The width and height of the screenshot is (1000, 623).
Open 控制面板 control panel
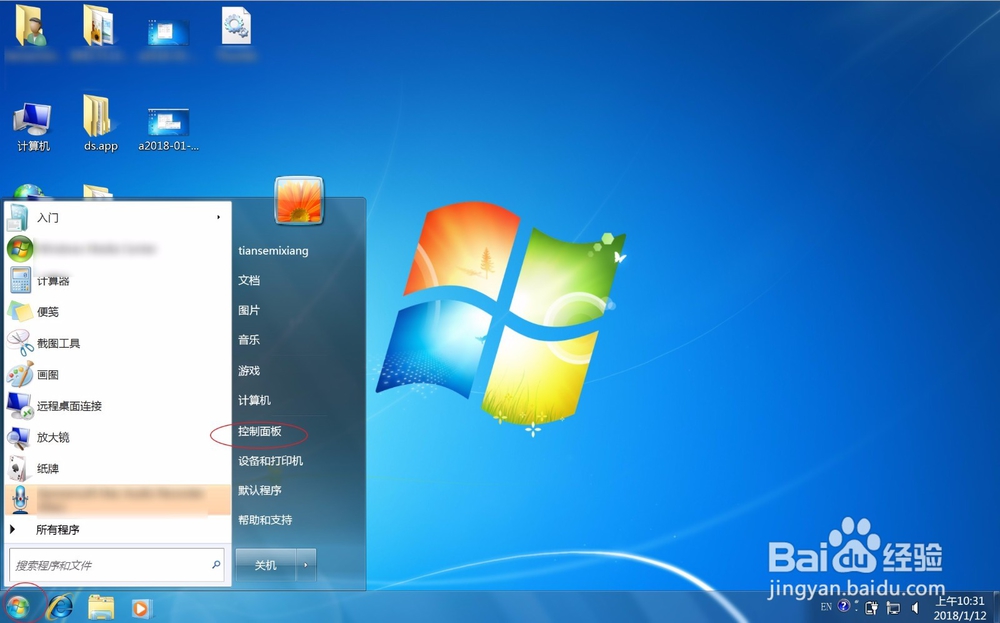tap(260, 431)
